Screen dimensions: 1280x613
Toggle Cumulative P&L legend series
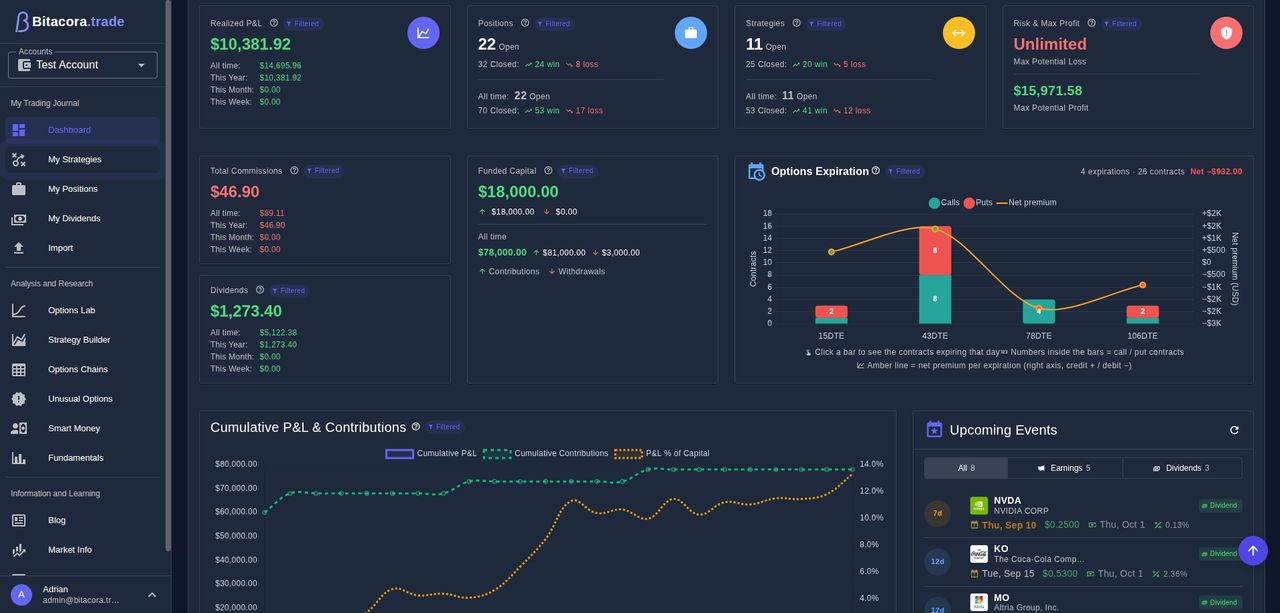pos(431,454)
